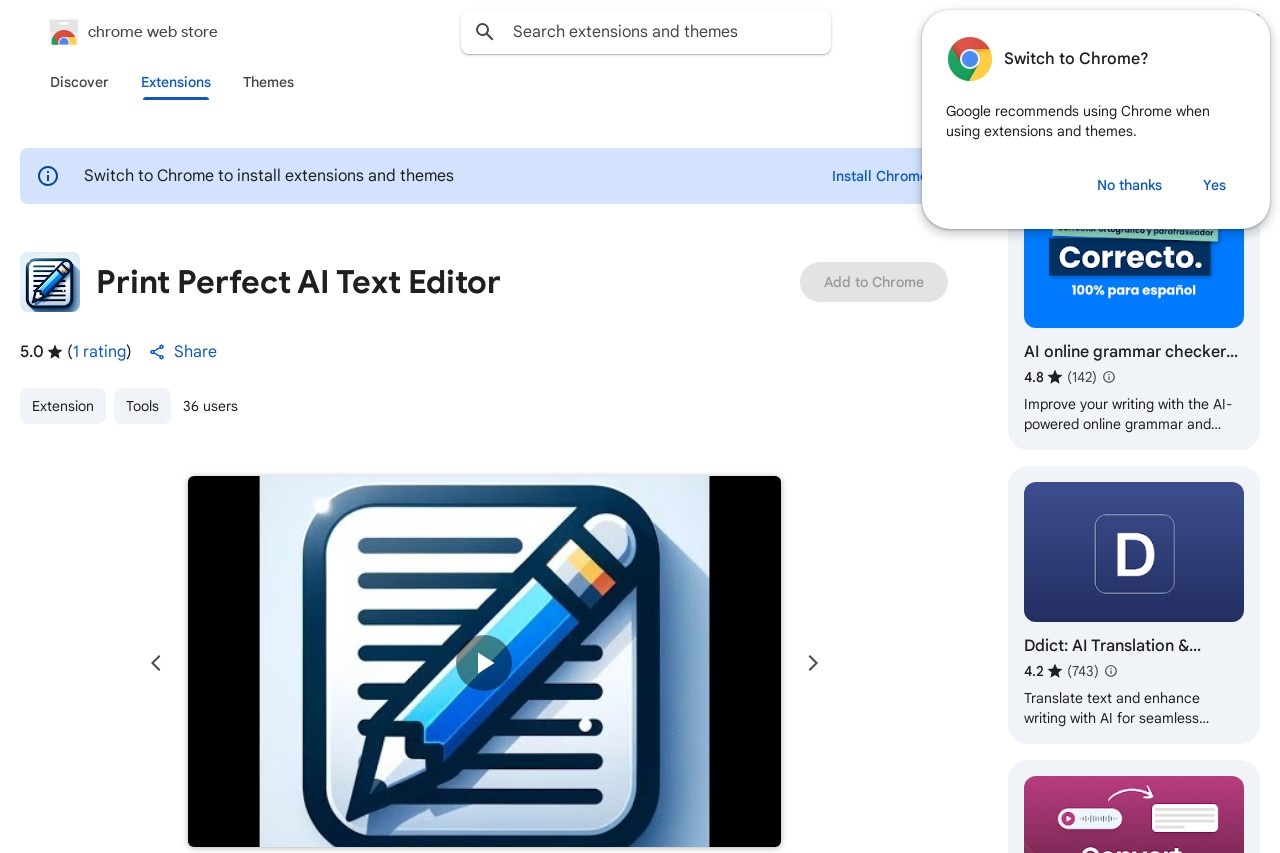Open the Ddict extension thumbnail
This screenshot has height=853, width=1280.
click(x=1134, y=552)
